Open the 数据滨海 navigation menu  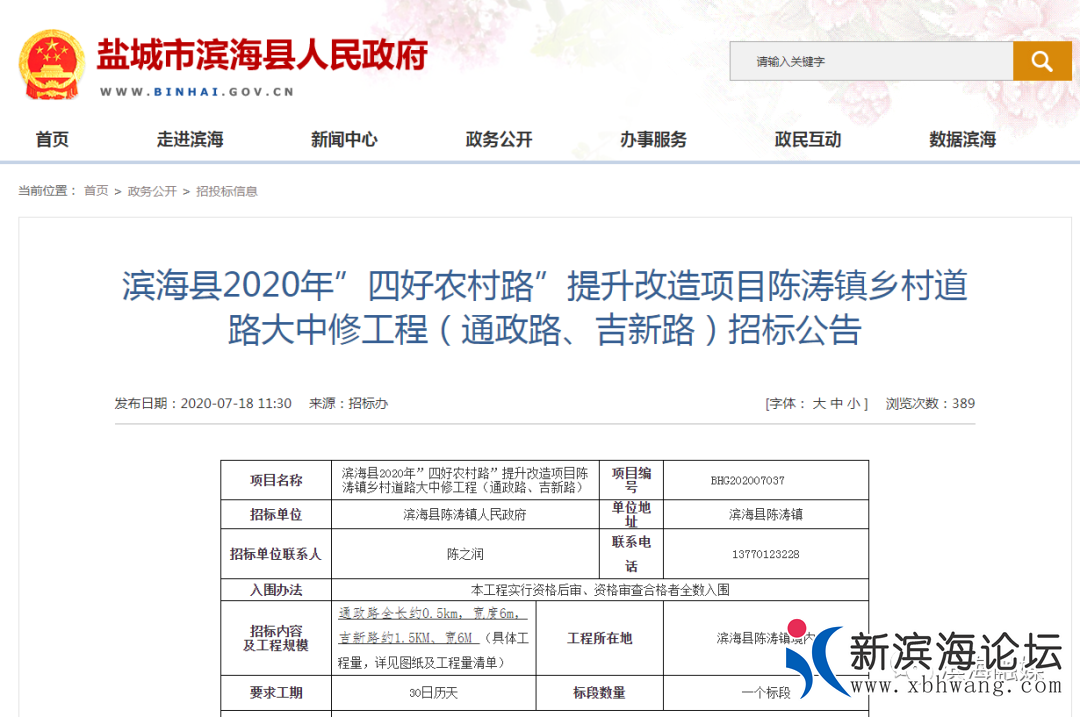(960, 140)
